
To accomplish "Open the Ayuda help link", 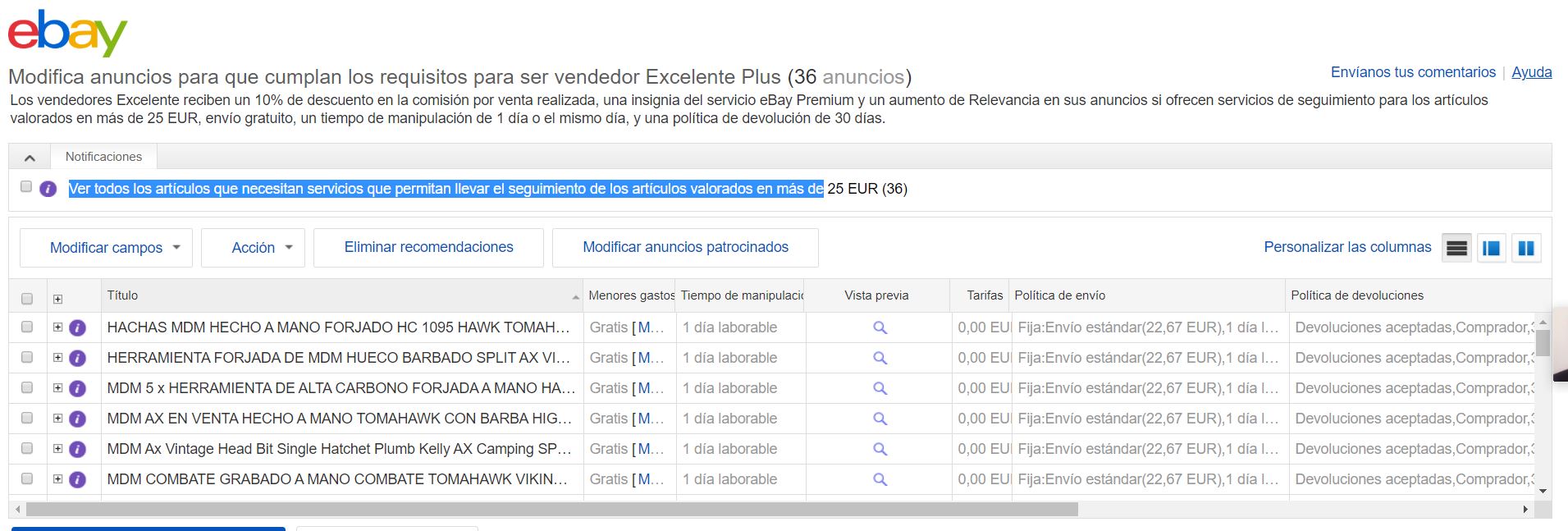I will click(x=1531, y=72).
